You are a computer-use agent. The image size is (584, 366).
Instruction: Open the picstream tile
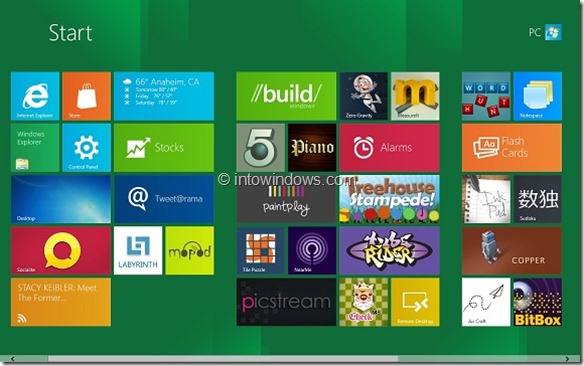pos(286,302)
